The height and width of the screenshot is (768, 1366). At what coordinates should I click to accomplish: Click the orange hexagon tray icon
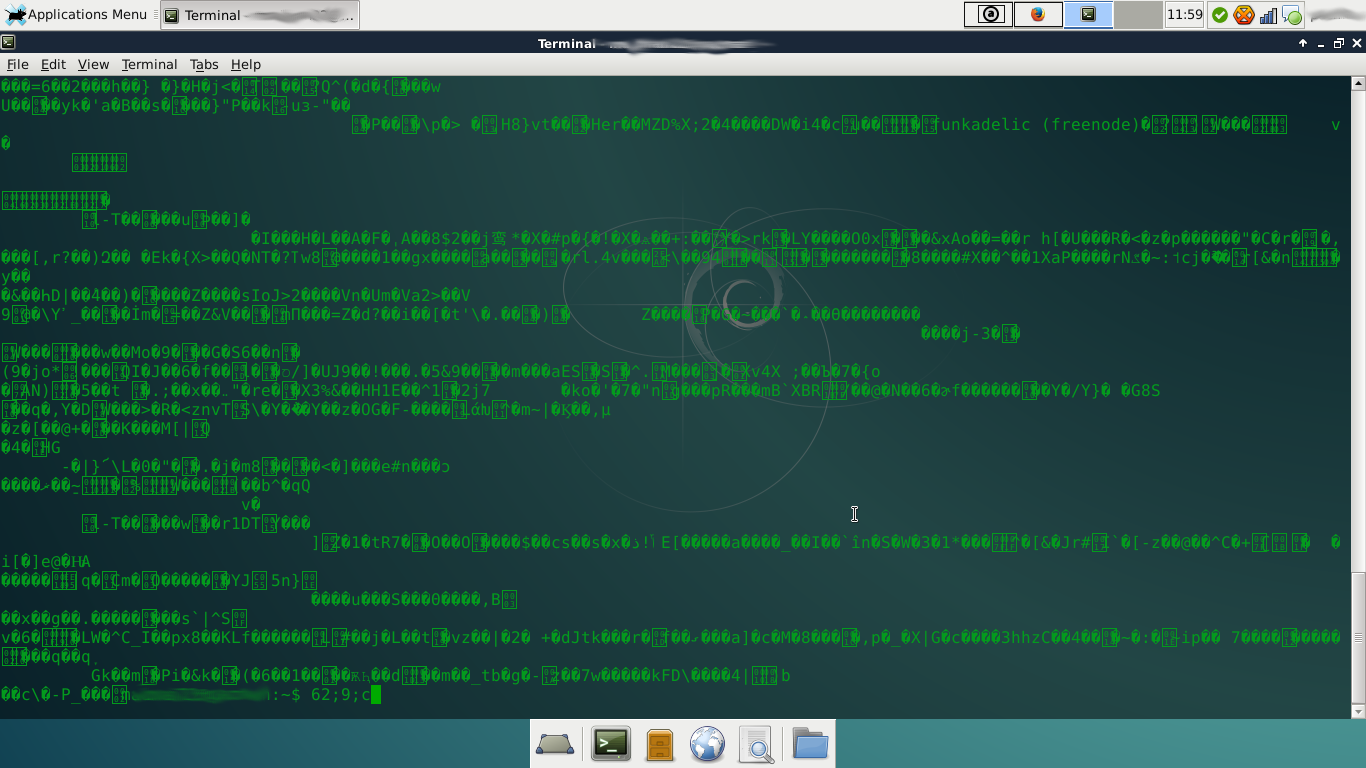[1244, 15]
